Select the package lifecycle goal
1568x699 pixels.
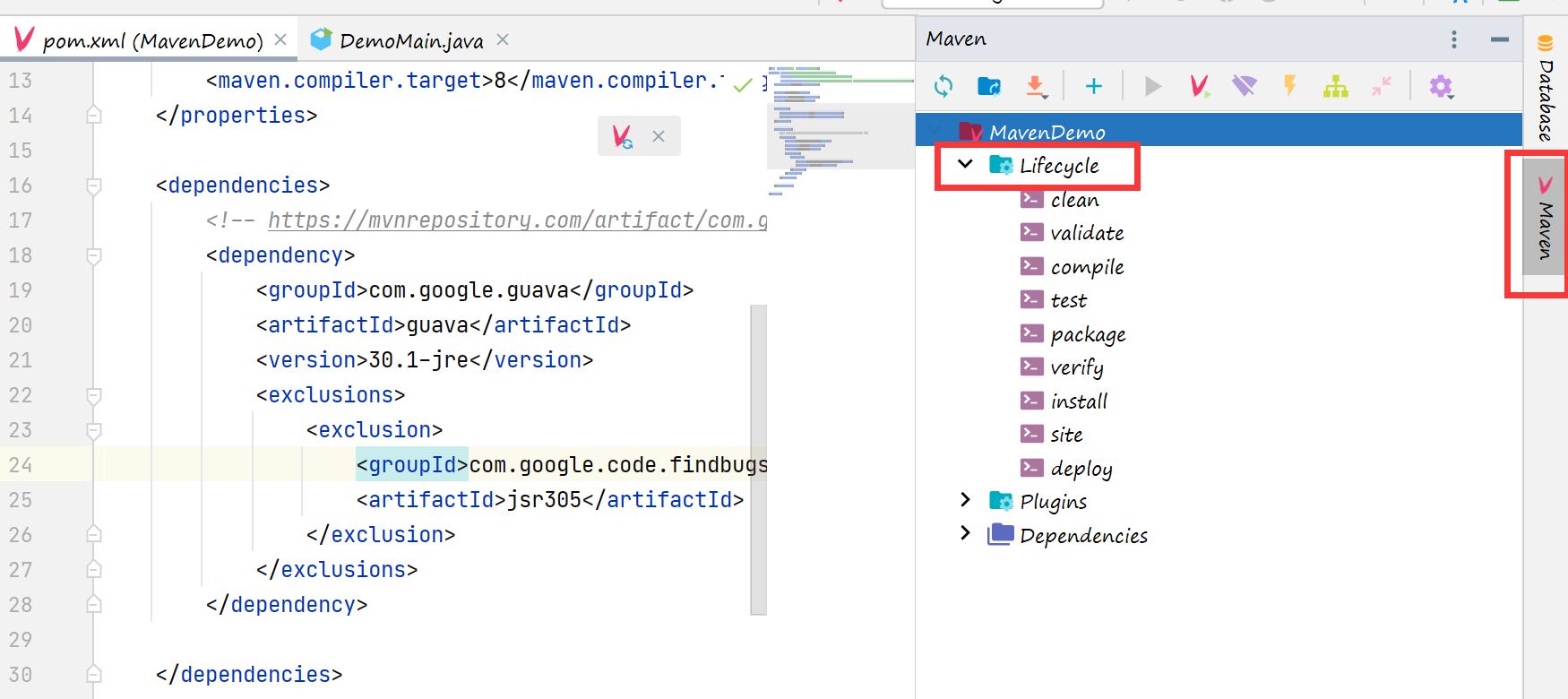coord(1088,334)
